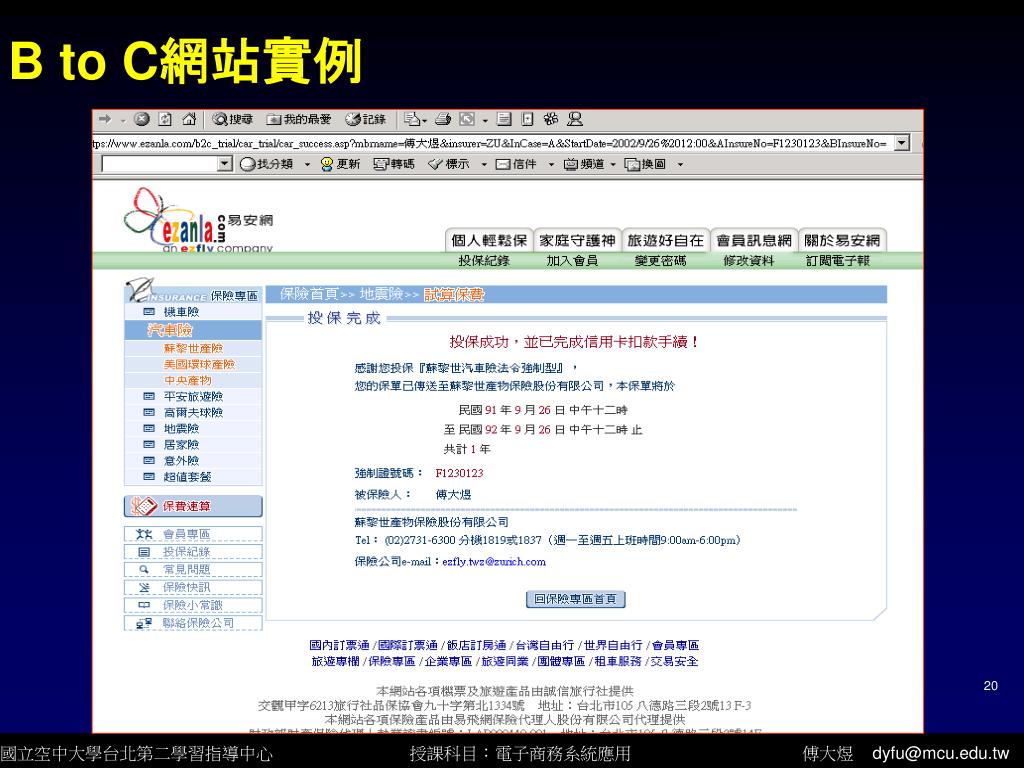
Task: Open dropdown arrow next to 找分類
Action: pos(307,165)
